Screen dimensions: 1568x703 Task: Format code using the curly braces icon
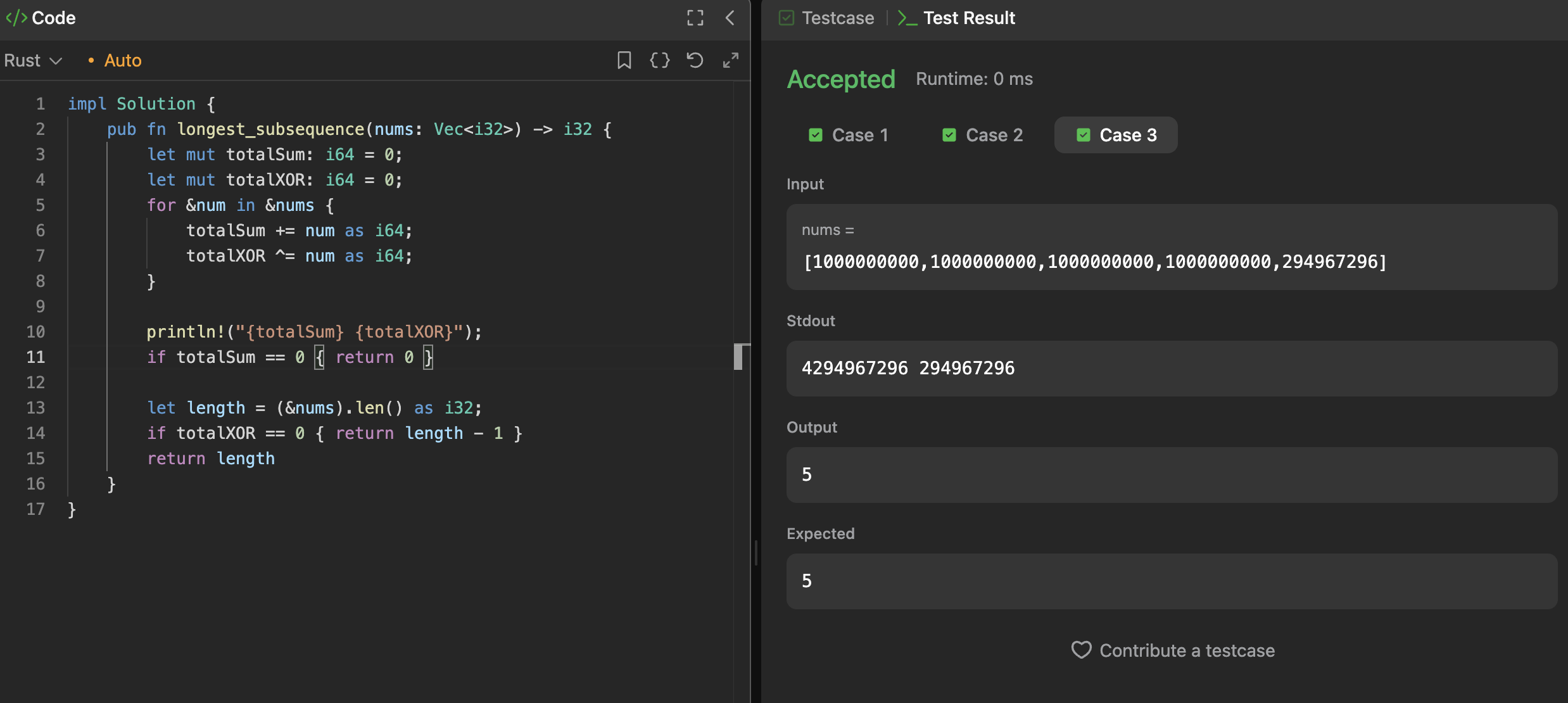660,60
